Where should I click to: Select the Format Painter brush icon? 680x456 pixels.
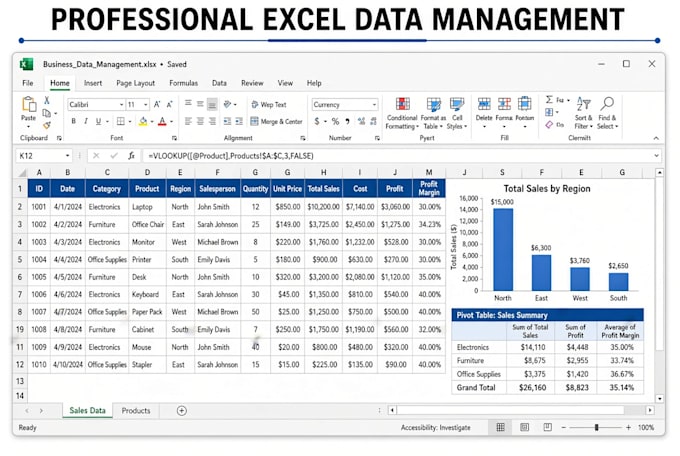point(47,125)
